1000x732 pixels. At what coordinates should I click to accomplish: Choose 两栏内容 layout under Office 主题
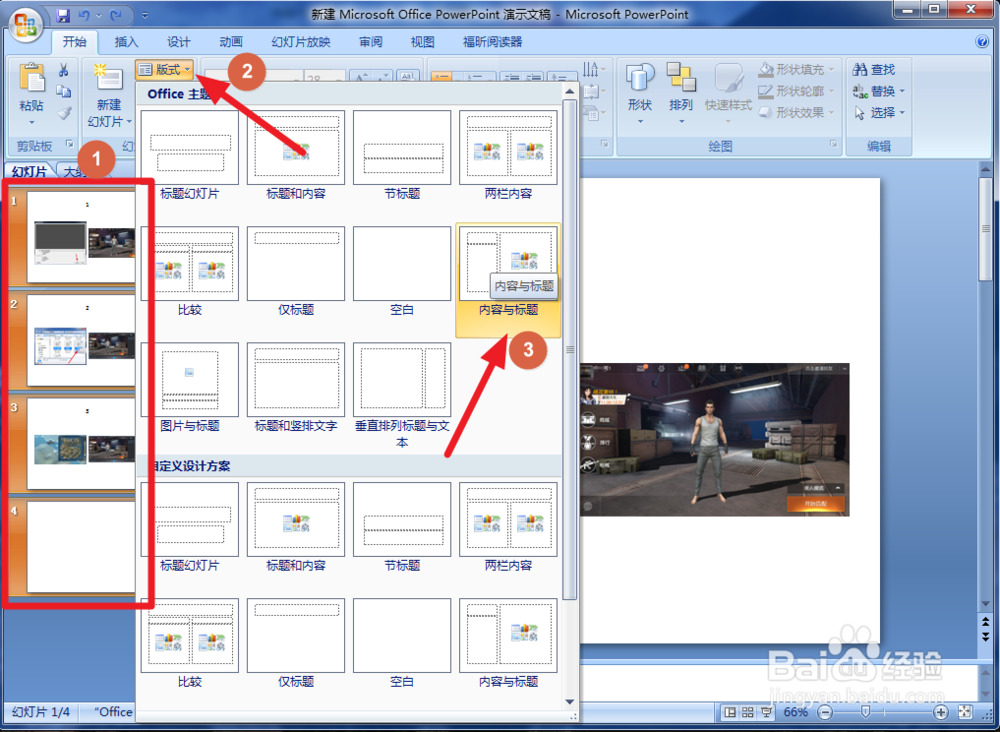click(x=508, y=155)
